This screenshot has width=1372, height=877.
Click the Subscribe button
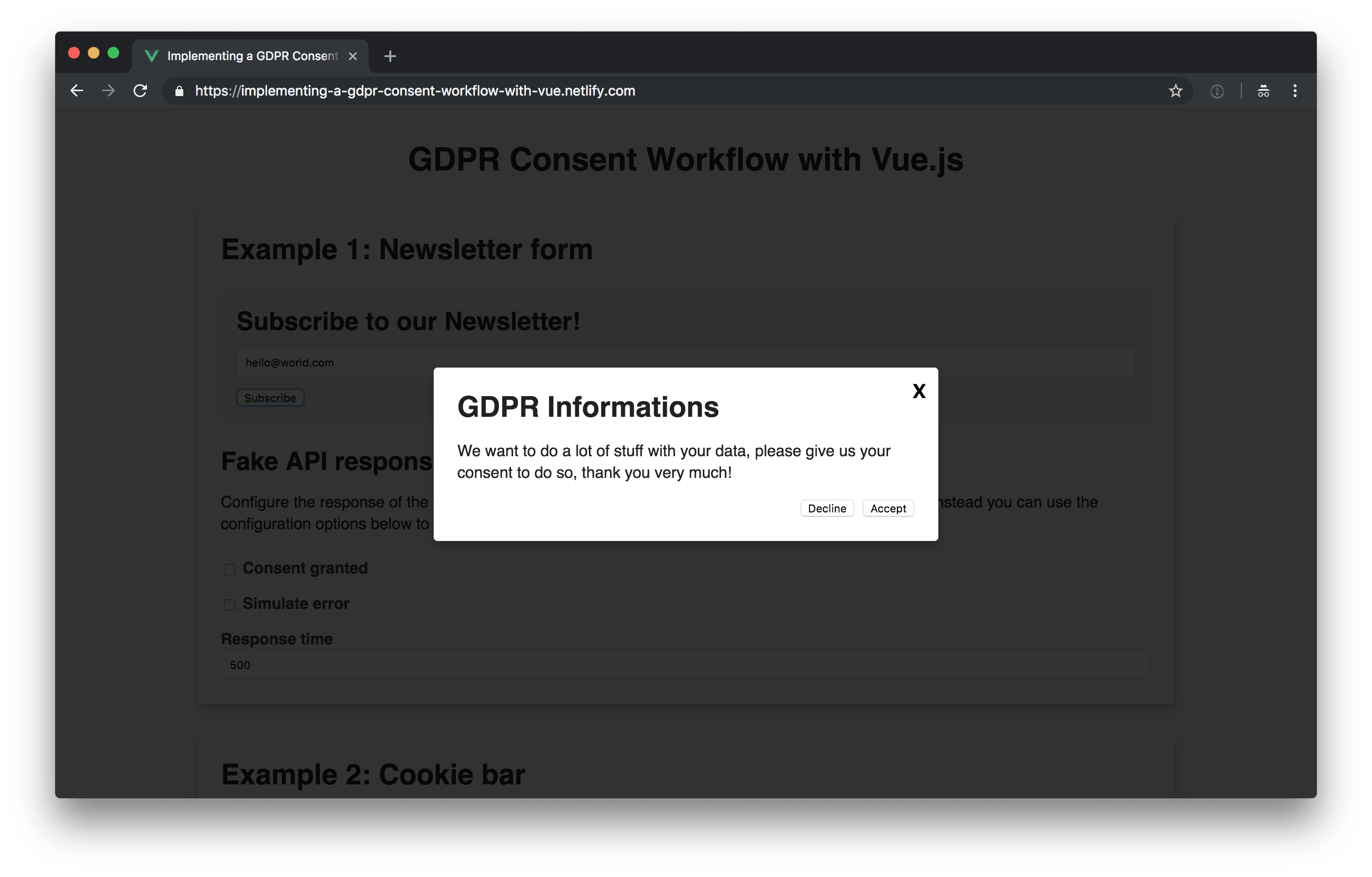(x=270, y=398)
